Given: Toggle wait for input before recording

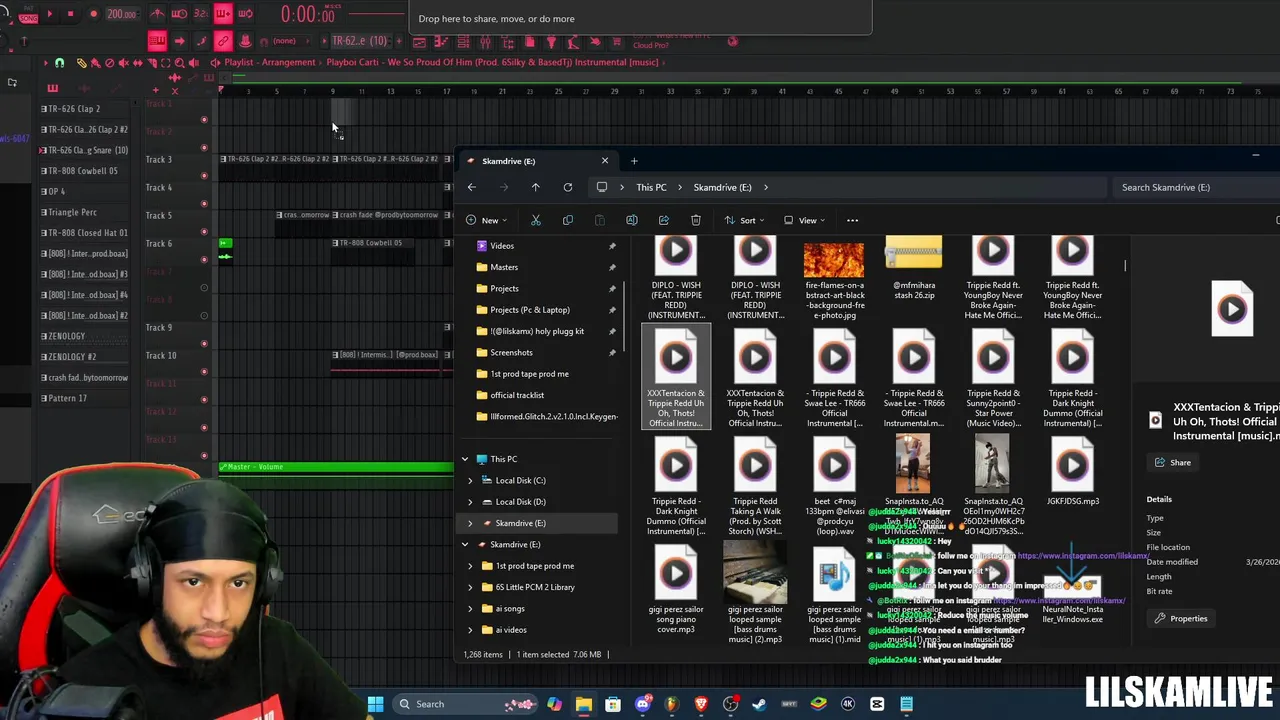Looking at the screenshot, I should [179, 14].
